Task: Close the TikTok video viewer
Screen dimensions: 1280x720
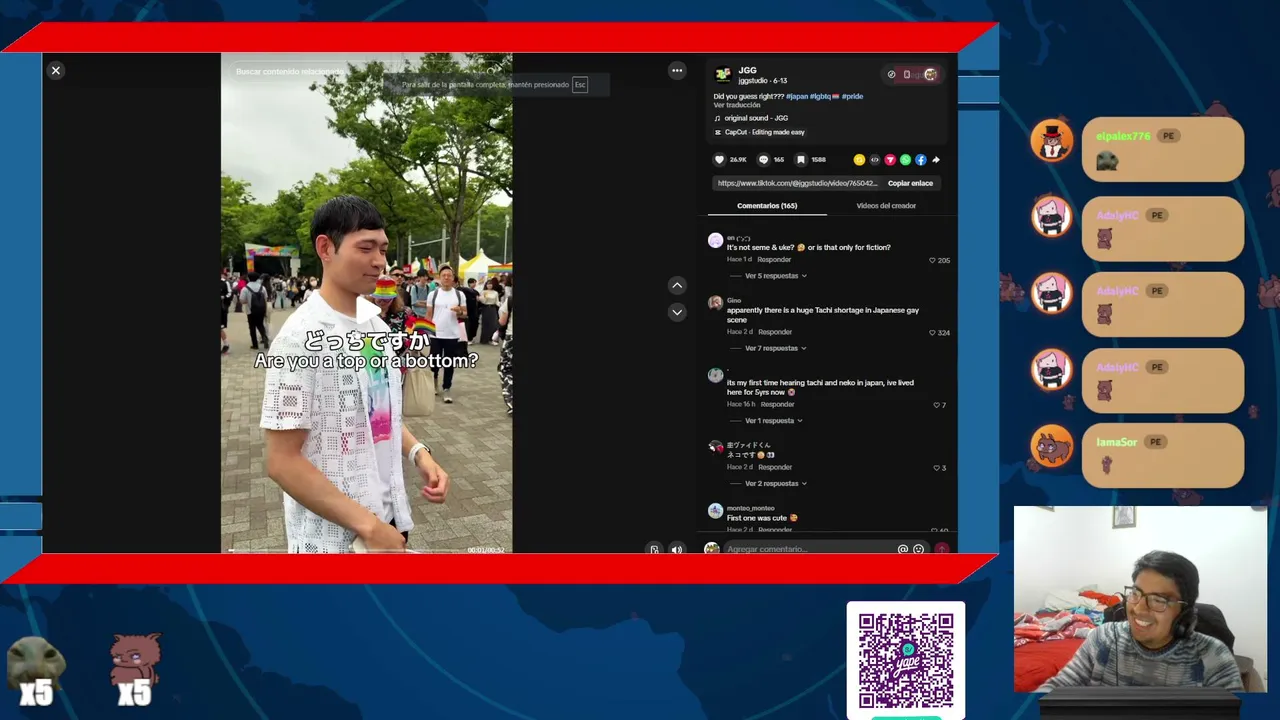Action: coord(56,70)
